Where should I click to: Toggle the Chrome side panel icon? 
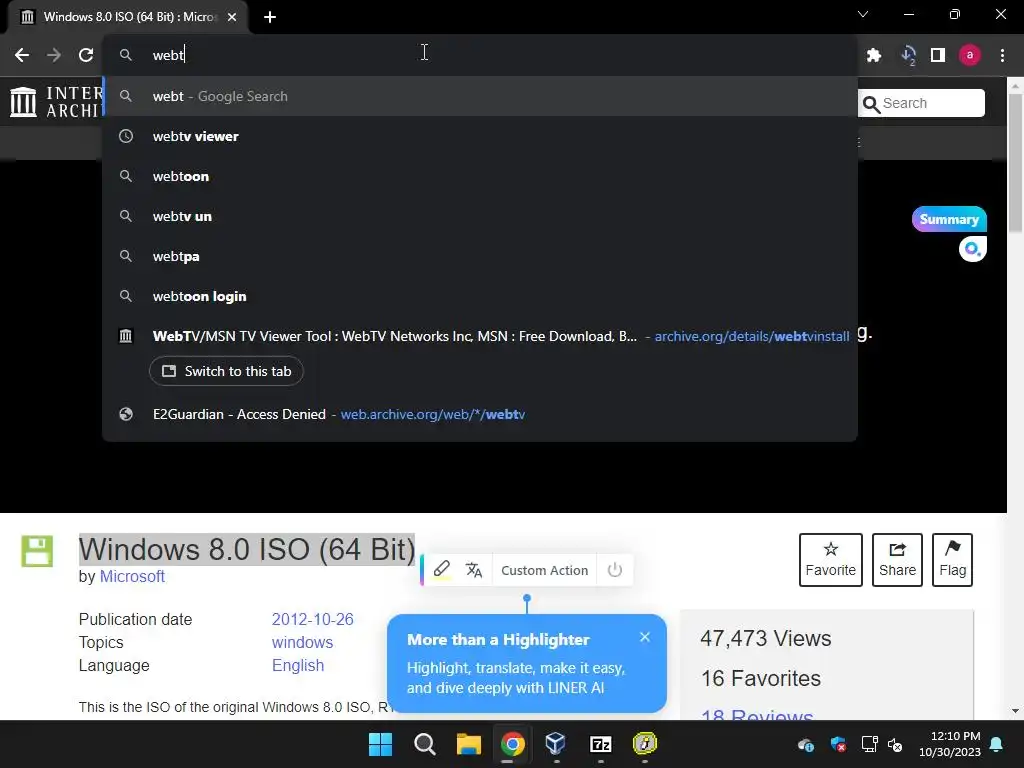pyautogui.click(x=938, y=56)
